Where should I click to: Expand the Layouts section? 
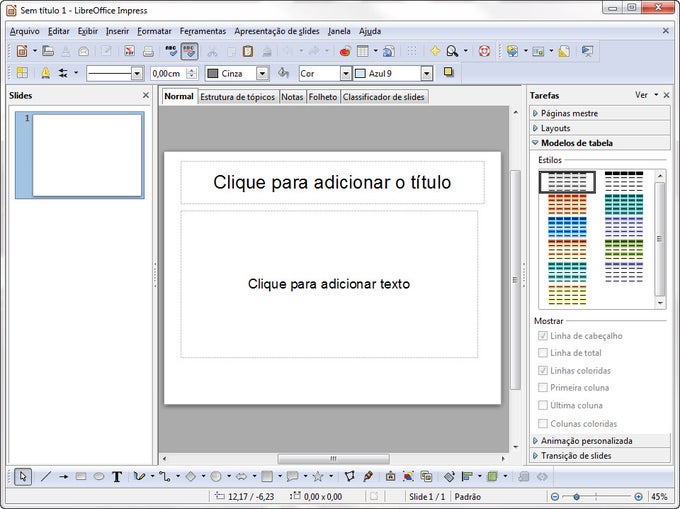[x=600, y=128]
